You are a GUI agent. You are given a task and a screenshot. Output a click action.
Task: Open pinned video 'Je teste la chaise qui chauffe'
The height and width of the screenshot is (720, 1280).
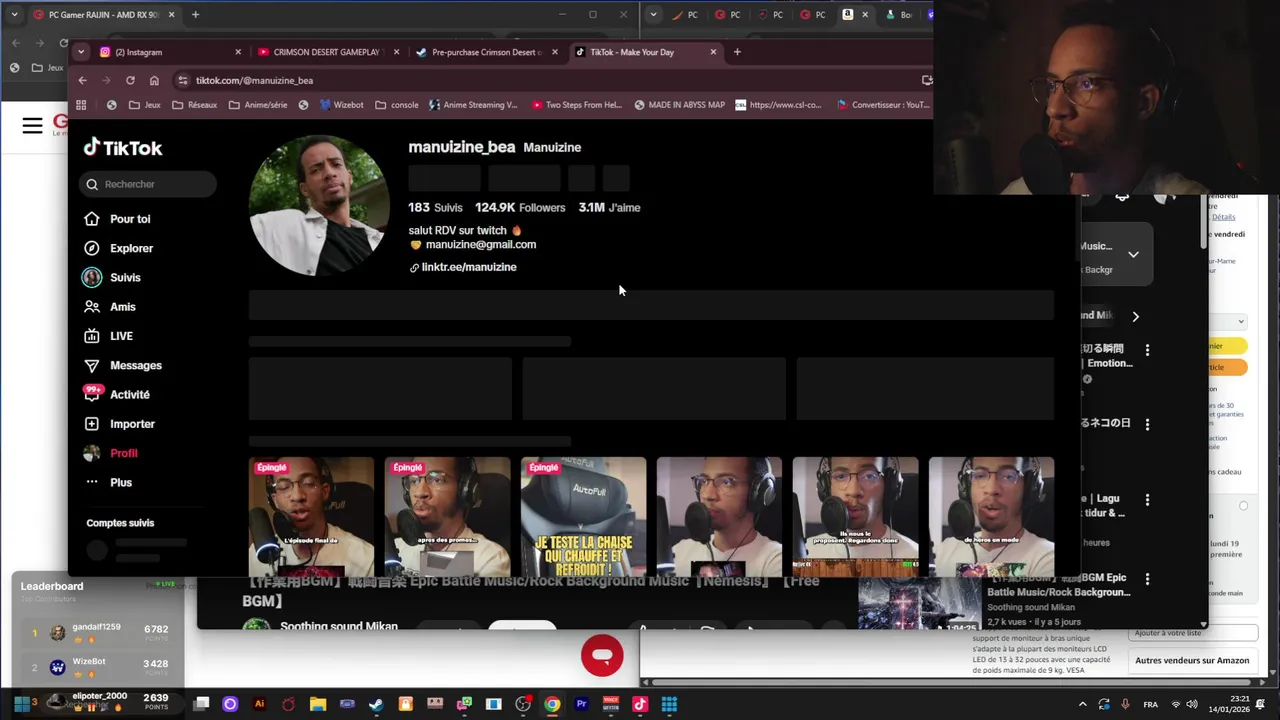pos(583,517)
